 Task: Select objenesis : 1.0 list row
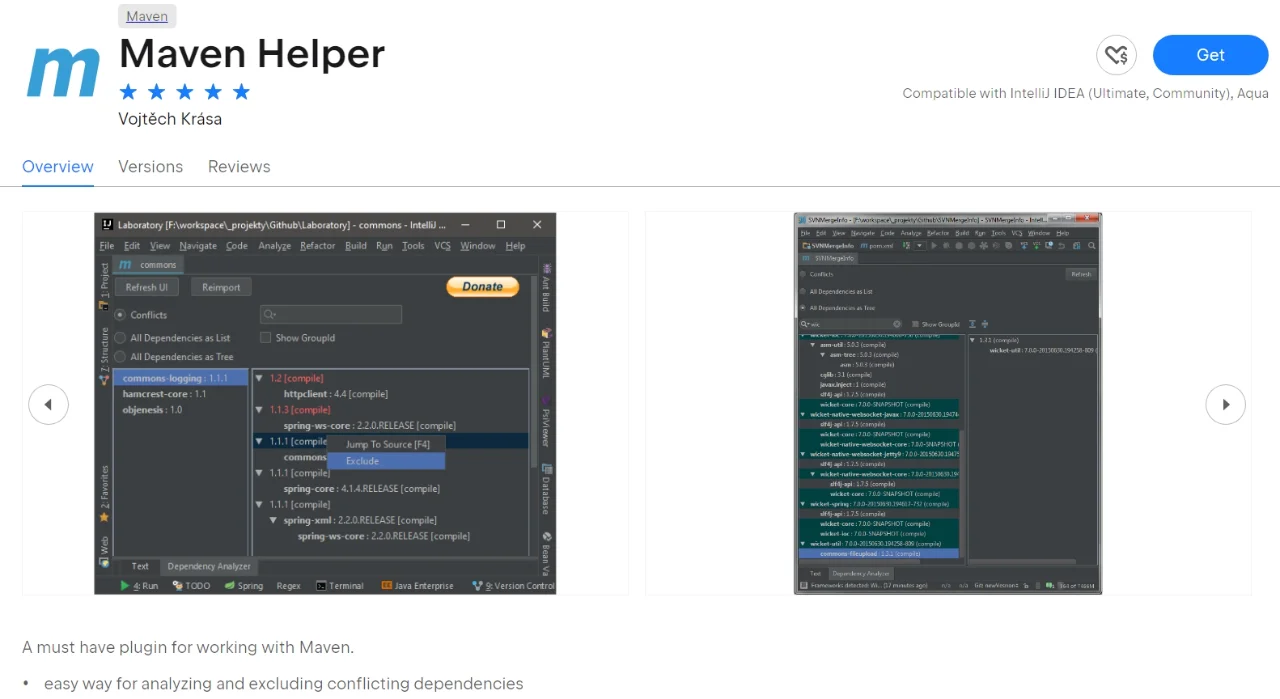tap(181, 410)
